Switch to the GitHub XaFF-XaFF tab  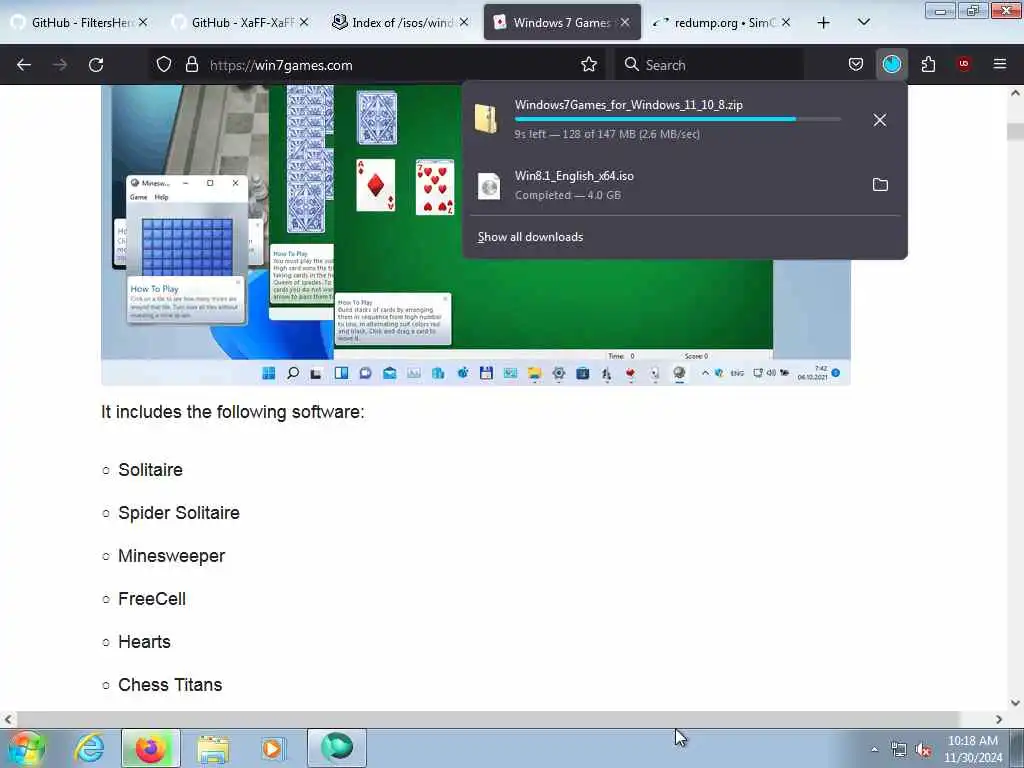240,23
